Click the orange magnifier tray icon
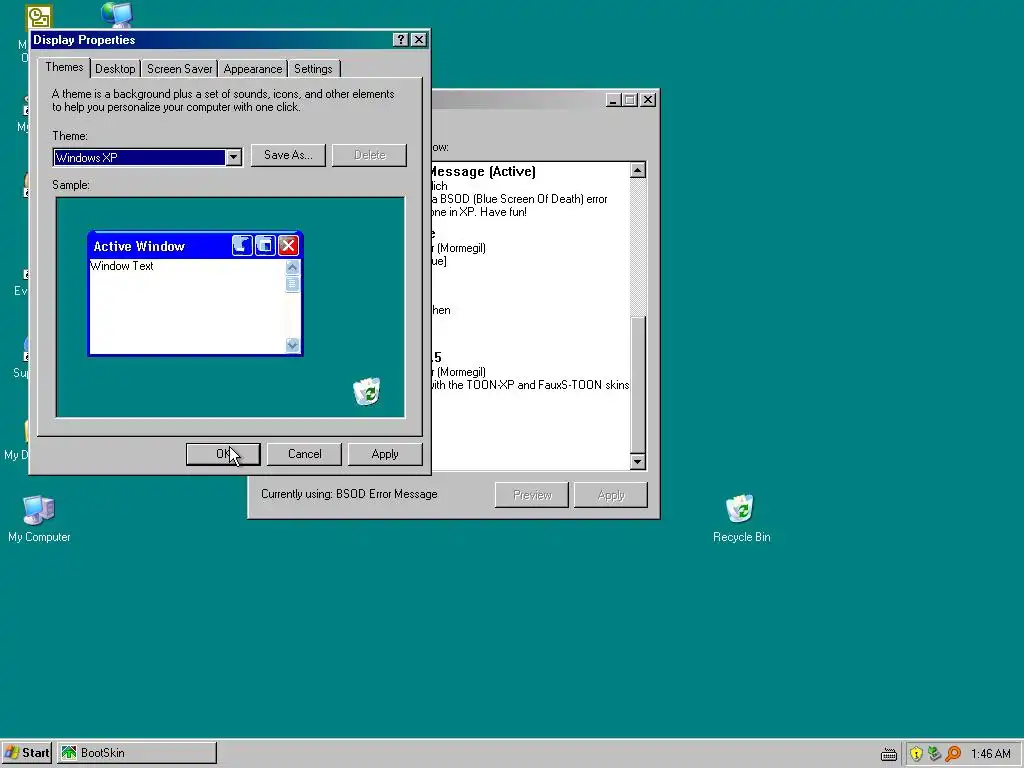Image resolution: width=1024 pixels, height=768 pixels. click(953, 754)
